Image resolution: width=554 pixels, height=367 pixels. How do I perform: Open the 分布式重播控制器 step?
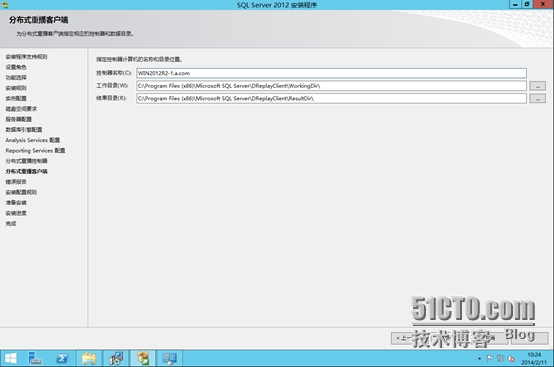[26, 161]
